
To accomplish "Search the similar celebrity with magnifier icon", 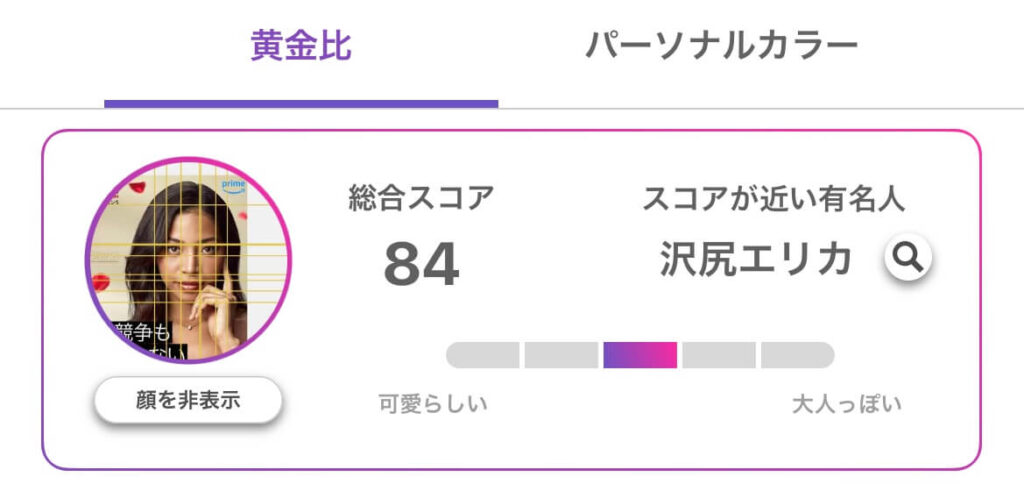I will 908,257.
